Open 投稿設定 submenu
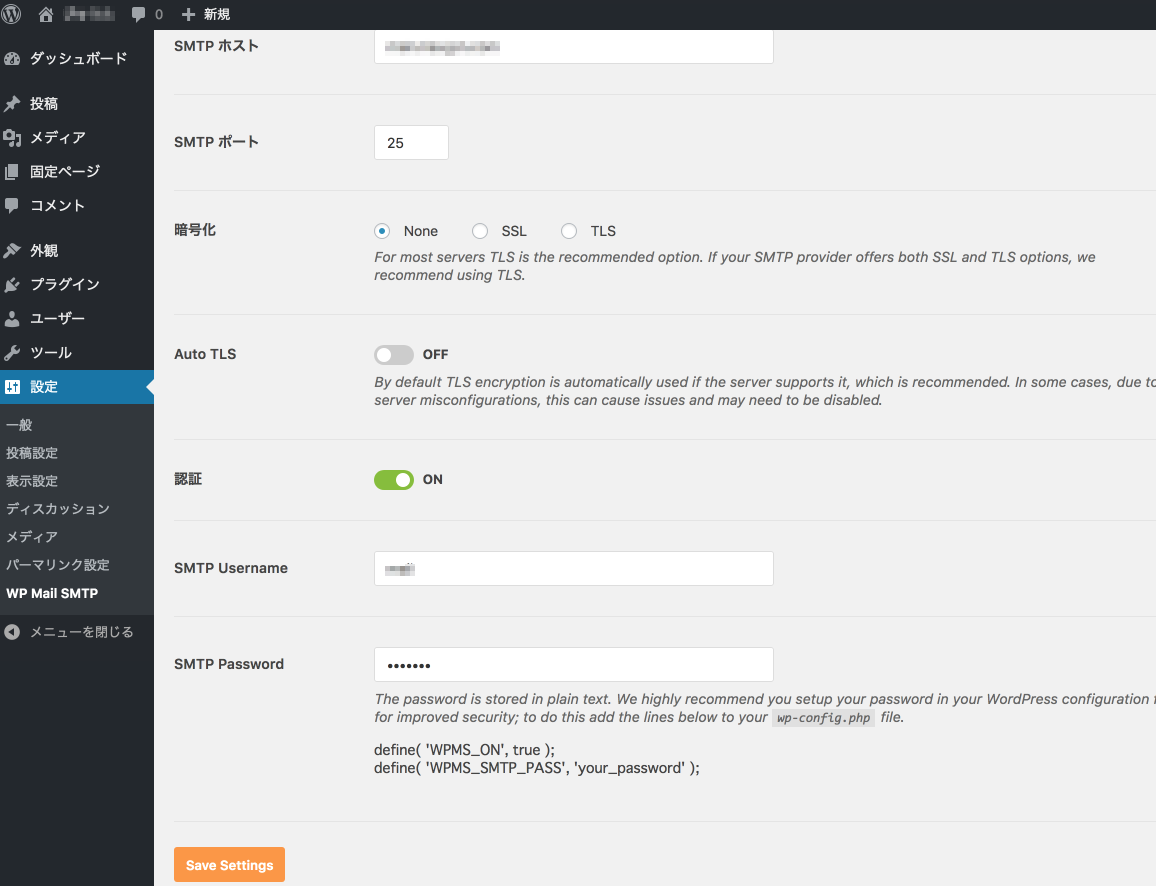The height and width of the screenshot is (886, 1156). click(32, 453)
